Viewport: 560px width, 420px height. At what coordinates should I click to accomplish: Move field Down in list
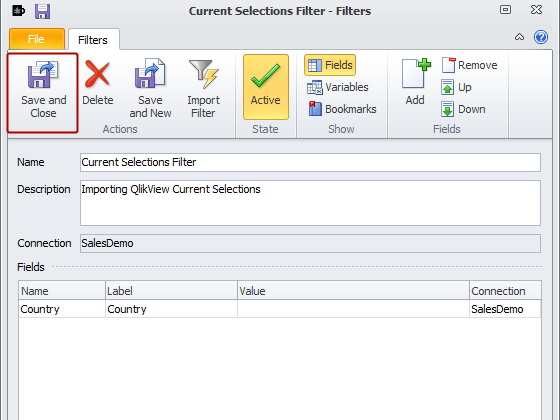click(463, 109)
